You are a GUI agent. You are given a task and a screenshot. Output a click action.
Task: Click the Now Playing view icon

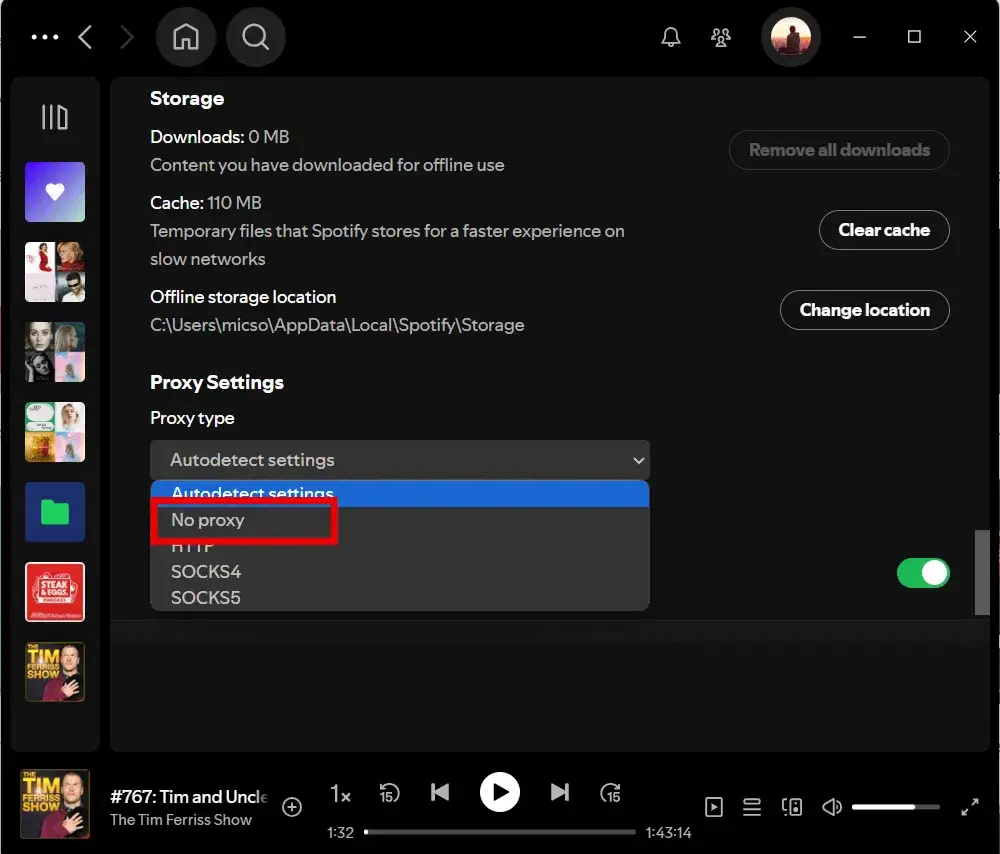coord(714,807)
